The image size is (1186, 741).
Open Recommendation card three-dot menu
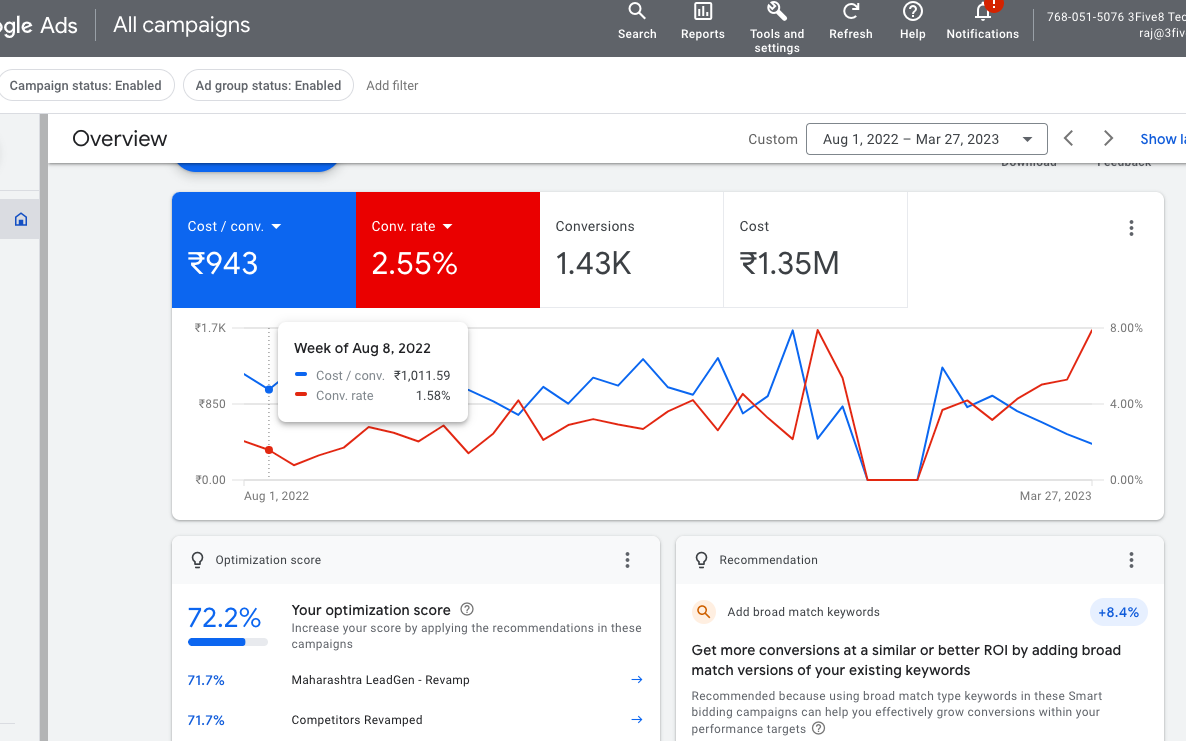point(1131,560)
